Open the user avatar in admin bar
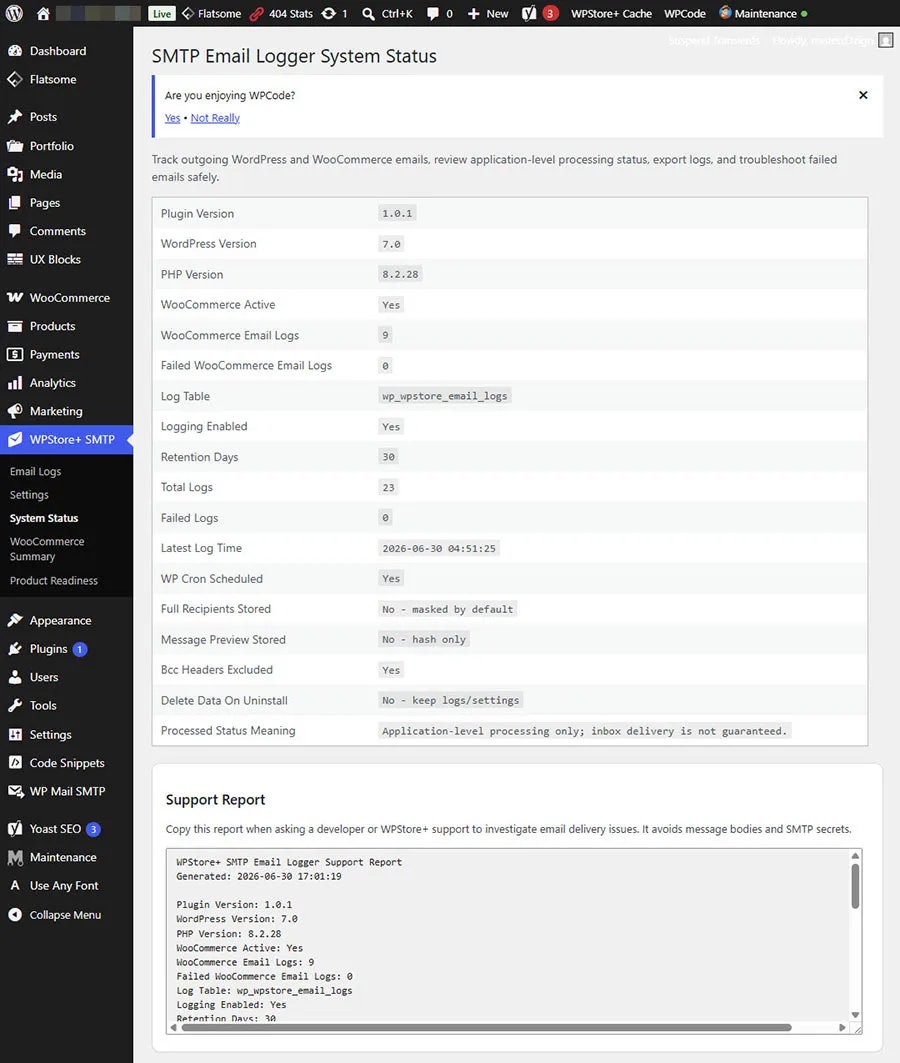 886,40
